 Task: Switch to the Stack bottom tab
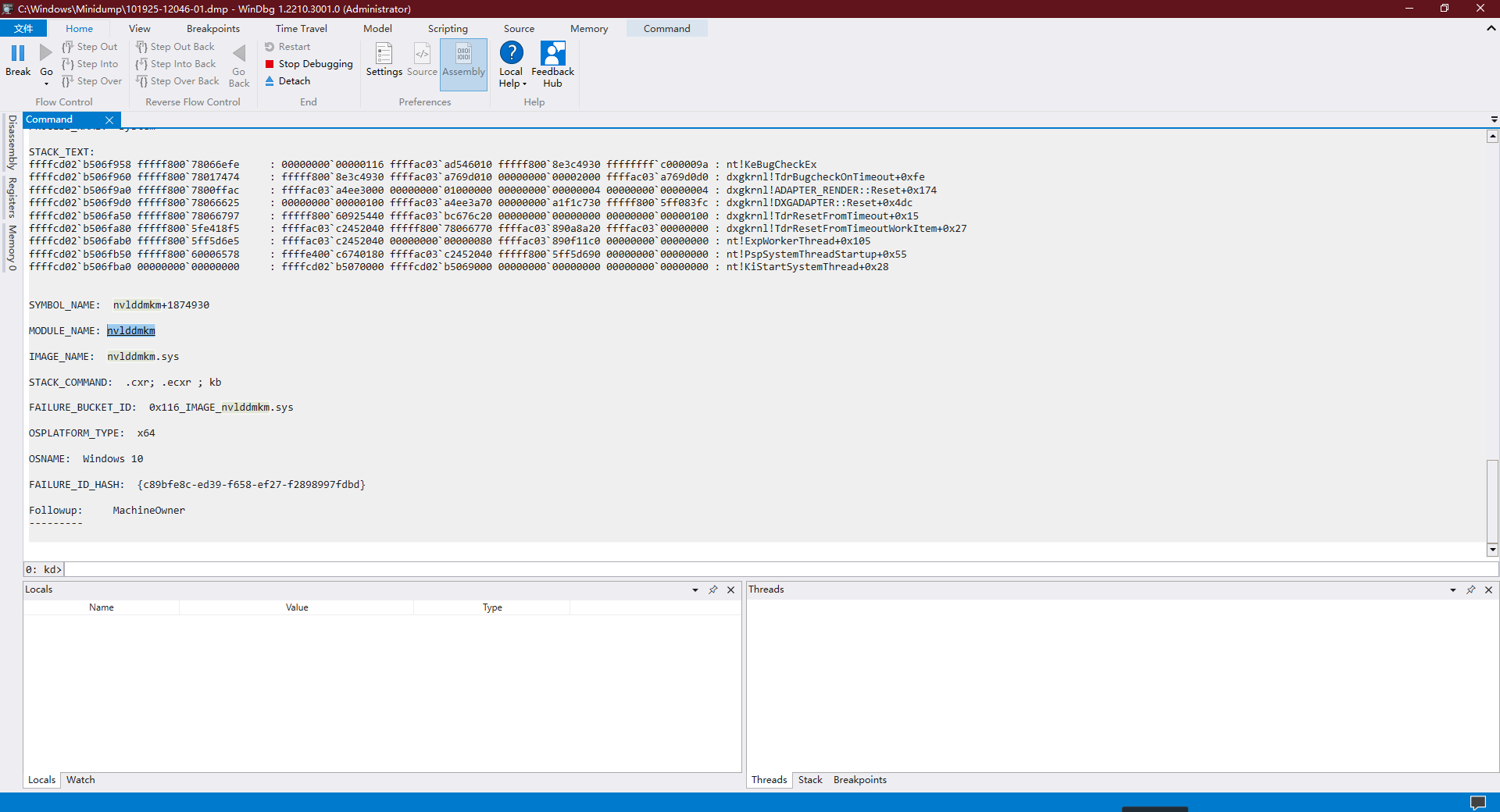pos(810,780)
